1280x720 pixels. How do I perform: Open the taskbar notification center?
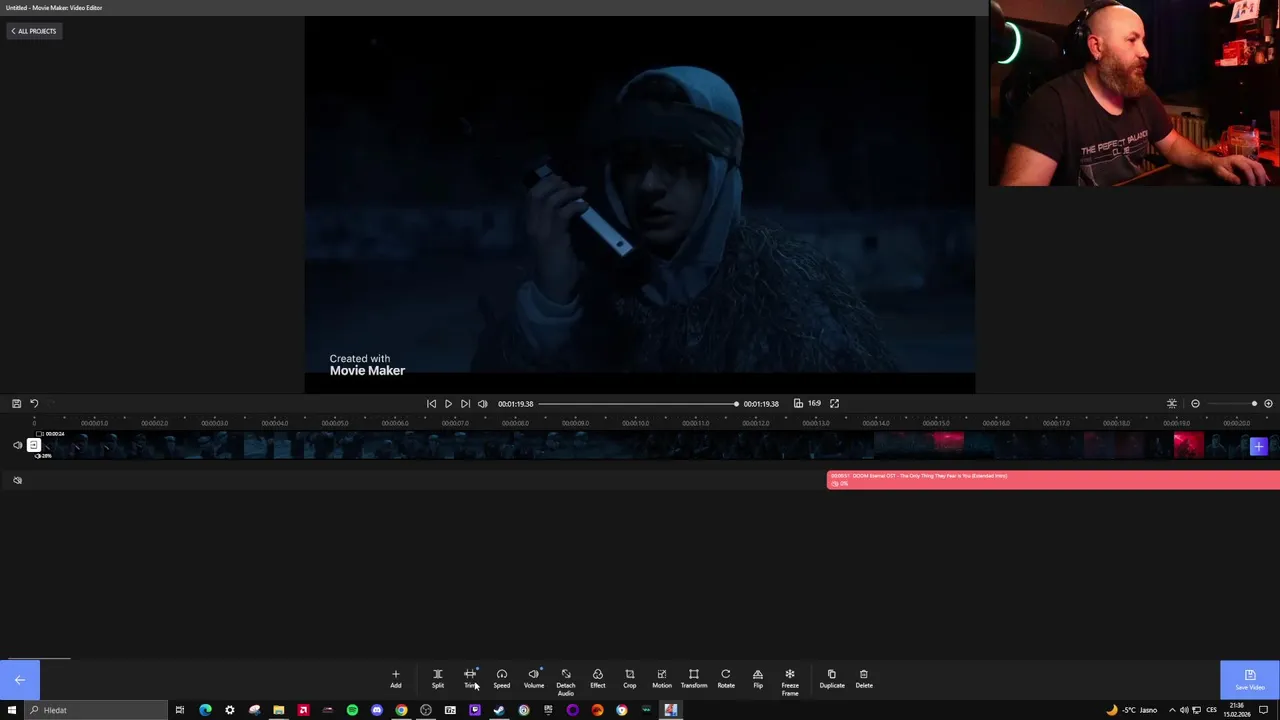(x=1263, y=710)
